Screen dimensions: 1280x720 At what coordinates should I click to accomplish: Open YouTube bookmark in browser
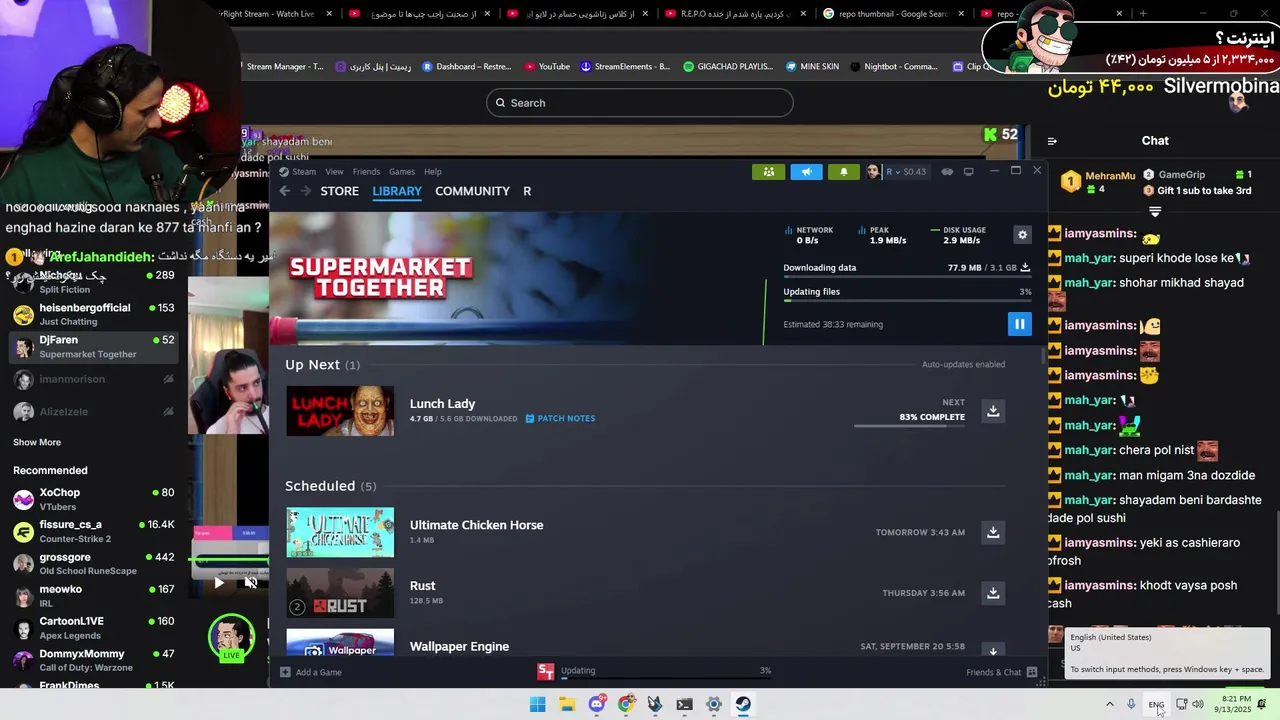(547, 67)
